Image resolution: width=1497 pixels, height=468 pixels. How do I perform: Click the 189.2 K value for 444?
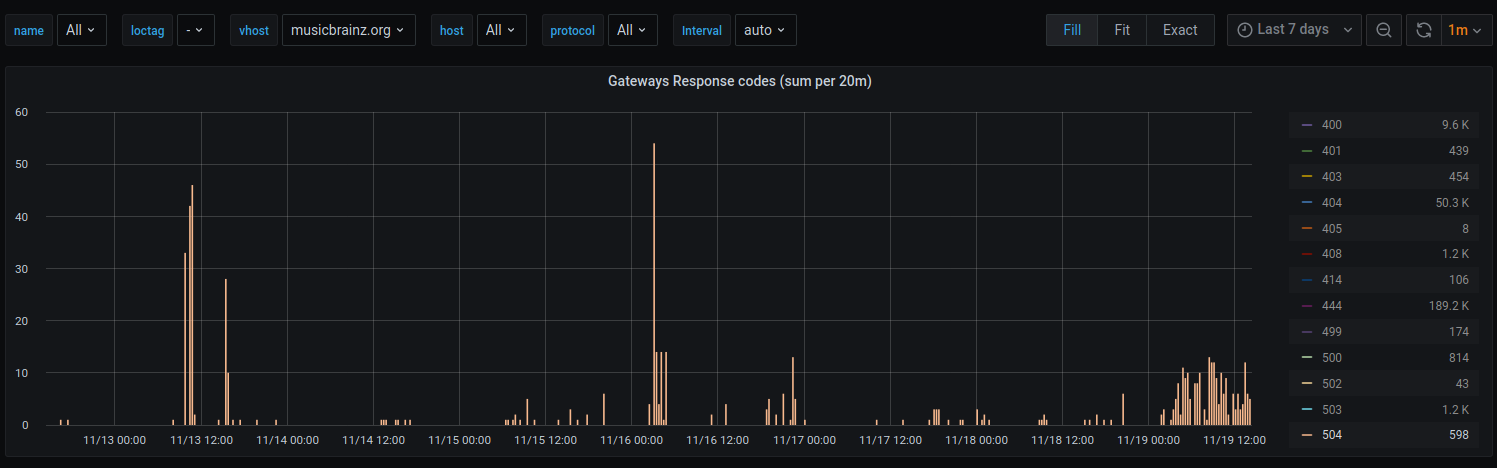click(1447, 306)
